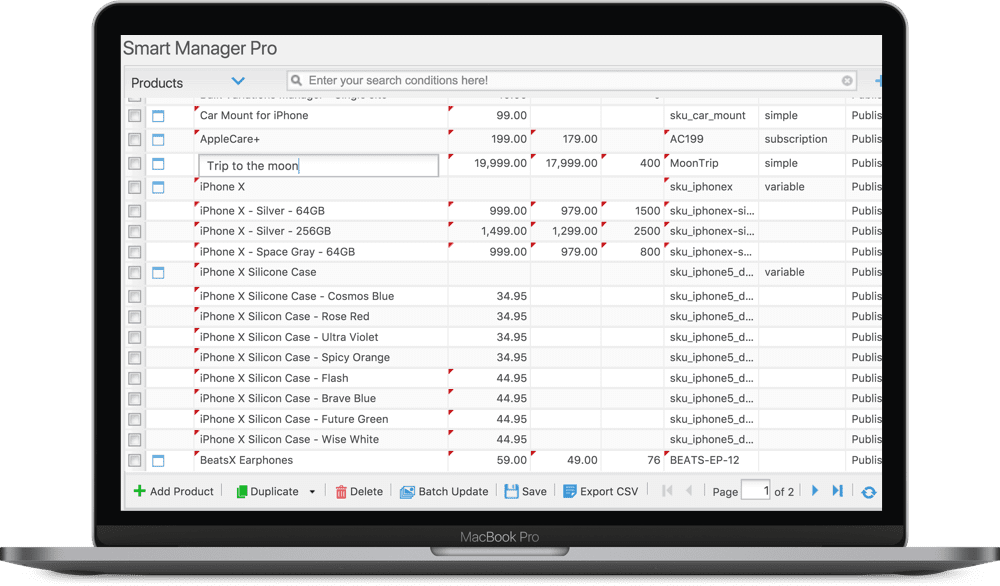Click the BeatsX sale price 49.00
This screenshot has width=1000, height=586.
pyautogui.click(x=582, y=460)
